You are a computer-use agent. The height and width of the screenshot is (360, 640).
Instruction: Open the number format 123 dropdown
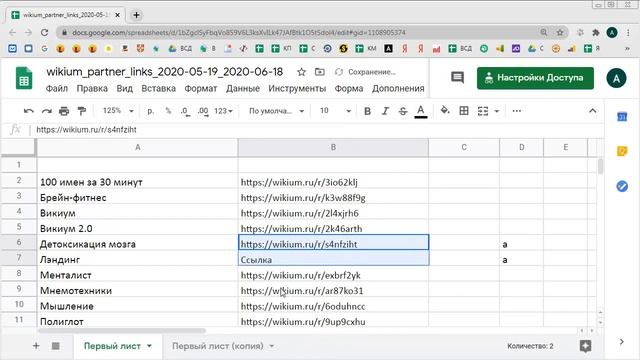[x=223, y=111]
